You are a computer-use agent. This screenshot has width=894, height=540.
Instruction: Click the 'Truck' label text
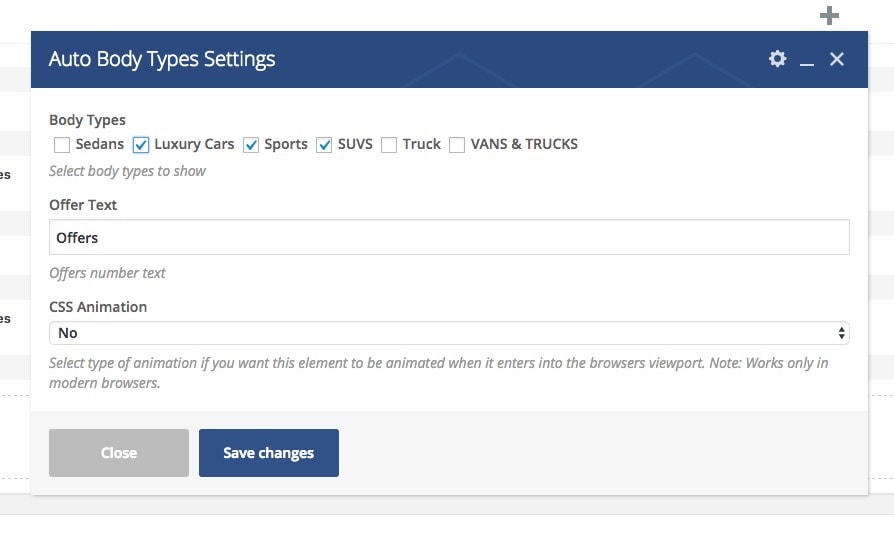[x=421, y=144]
